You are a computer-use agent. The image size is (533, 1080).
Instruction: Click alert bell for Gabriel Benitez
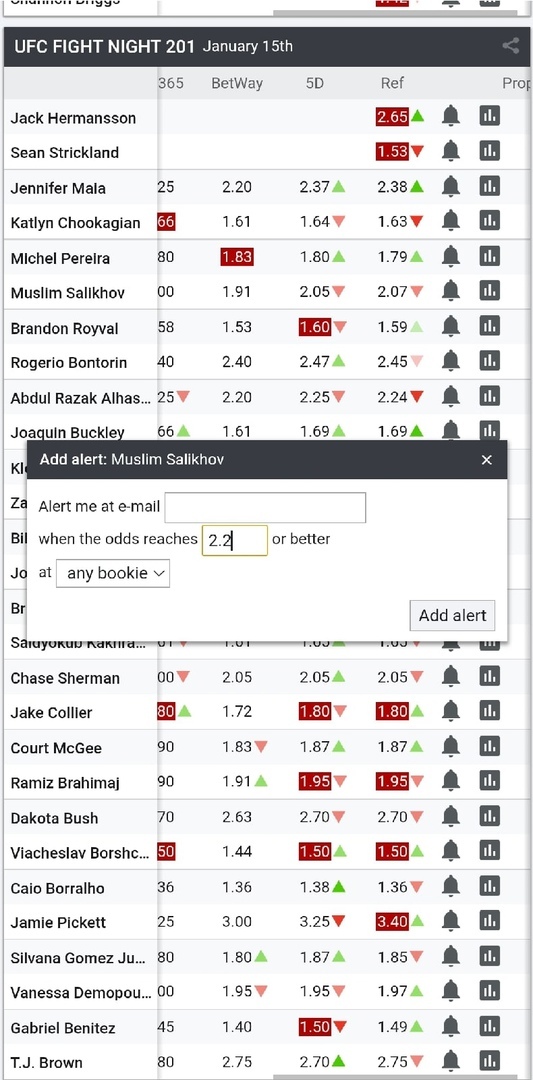(x=451, y=1026)
